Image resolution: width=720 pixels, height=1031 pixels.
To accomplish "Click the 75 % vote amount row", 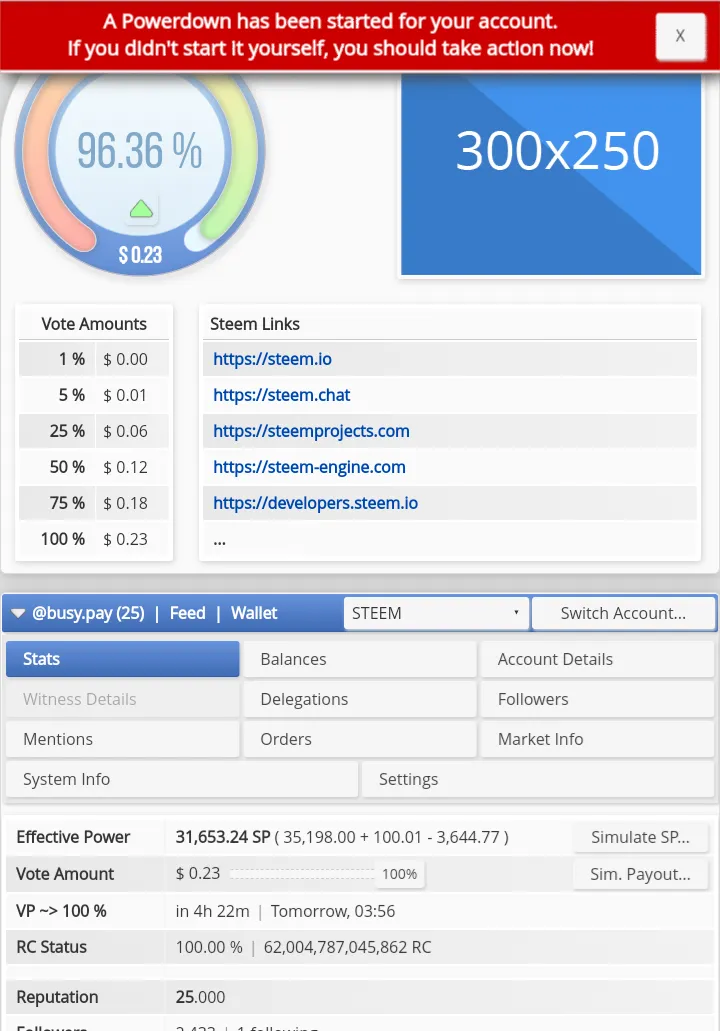I will (94, 504).
